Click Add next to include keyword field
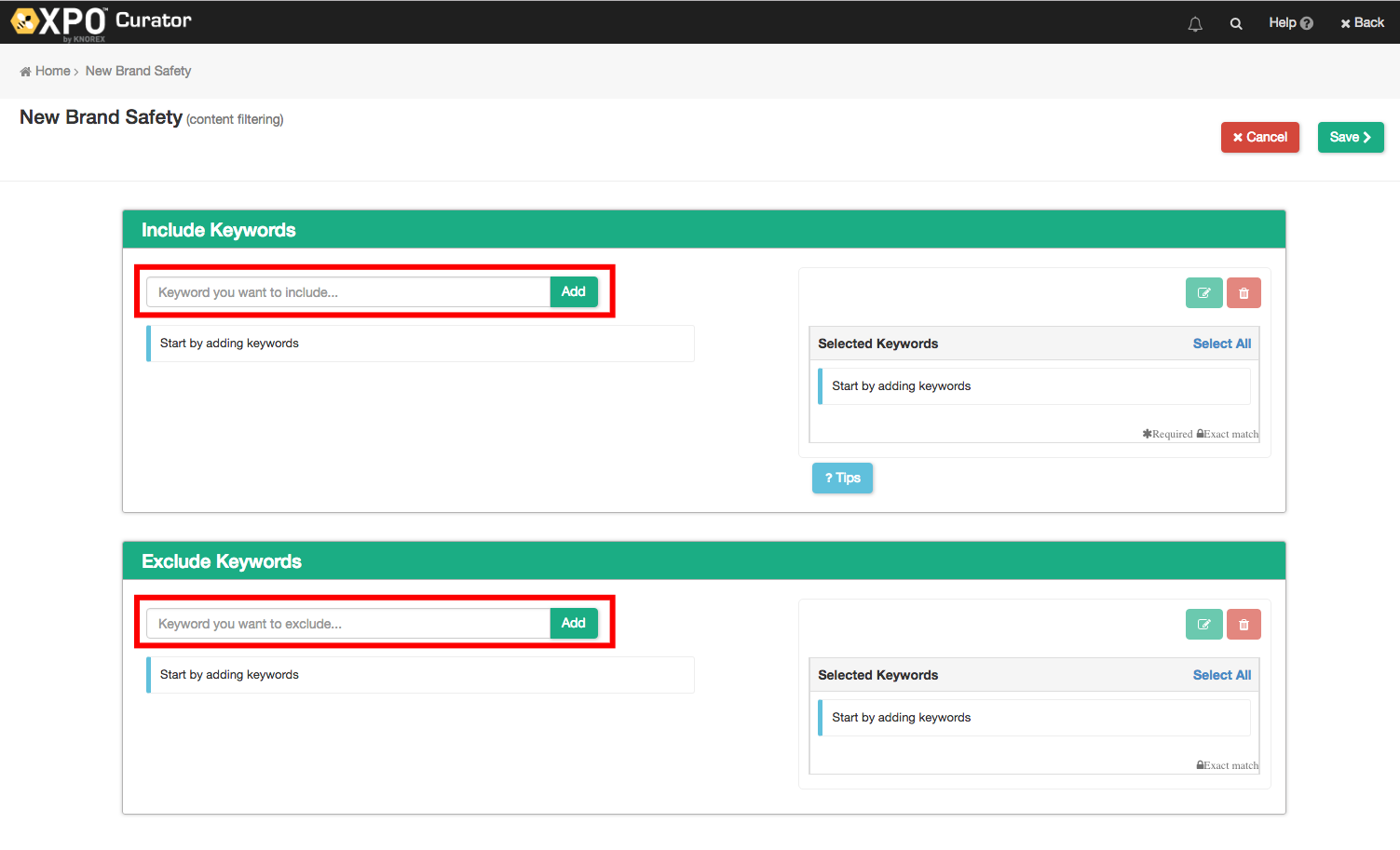Viewport: 1400px width, 850px height. (574, 292)
